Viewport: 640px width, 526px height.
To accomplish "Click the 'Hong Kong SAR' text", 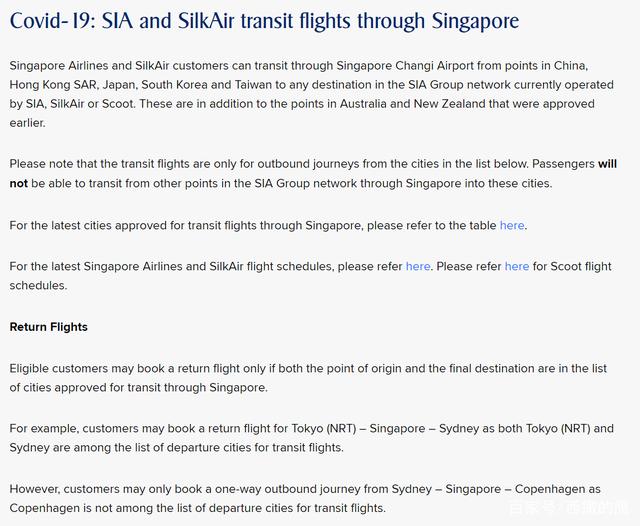I will (x=53, y=84).
